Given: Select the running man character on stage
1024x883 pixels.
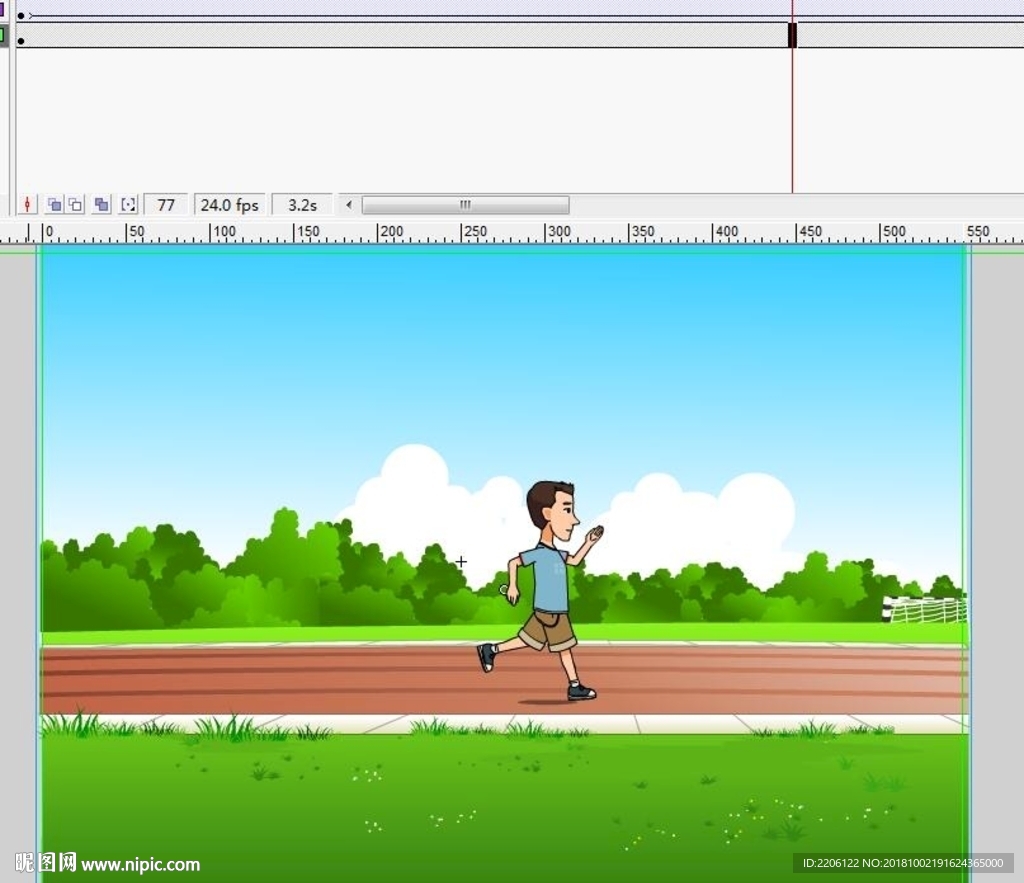Looking at the screenshot, I should tap(547, 590).
